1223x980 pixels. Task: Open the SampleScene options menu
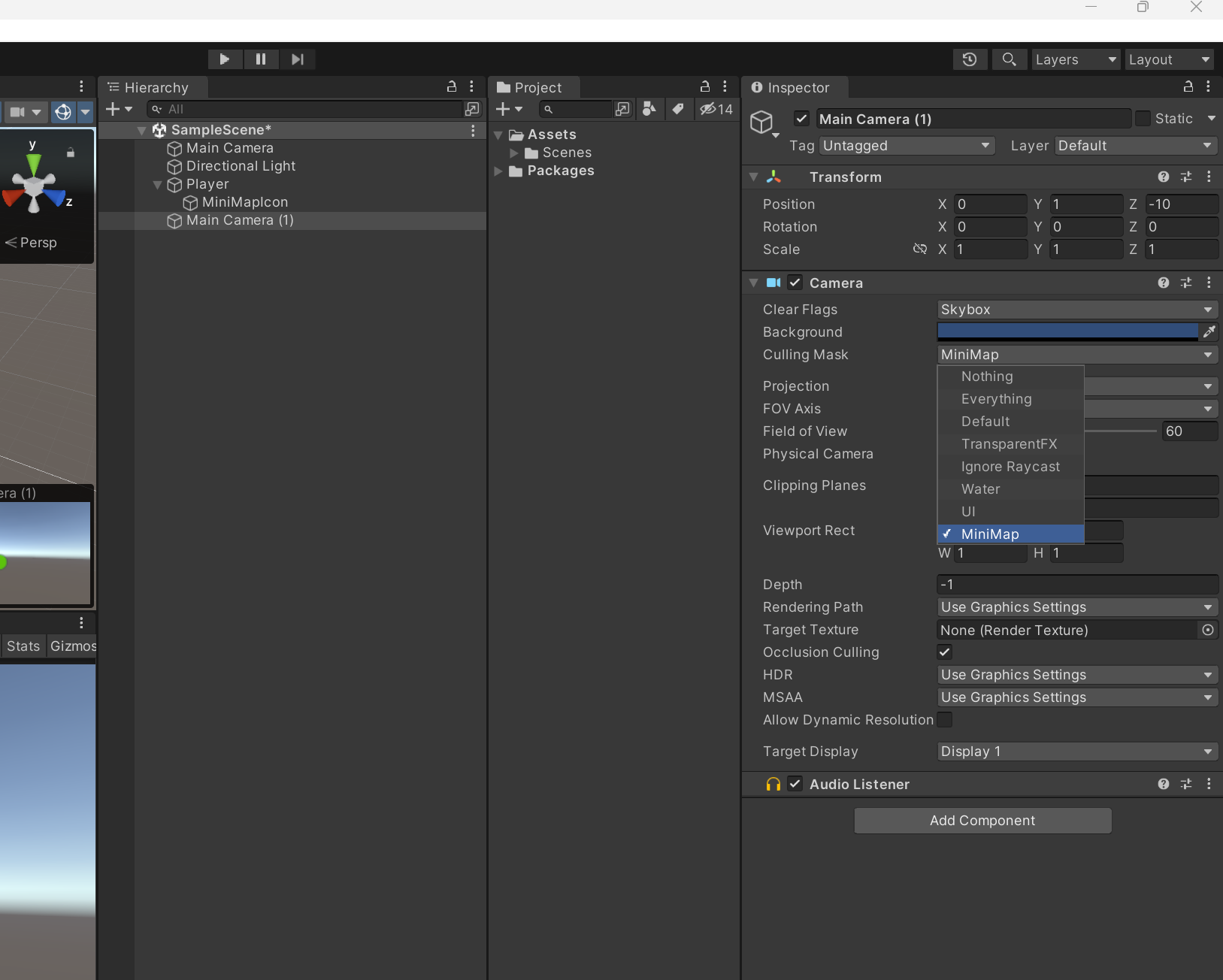[x=473, y=130]
